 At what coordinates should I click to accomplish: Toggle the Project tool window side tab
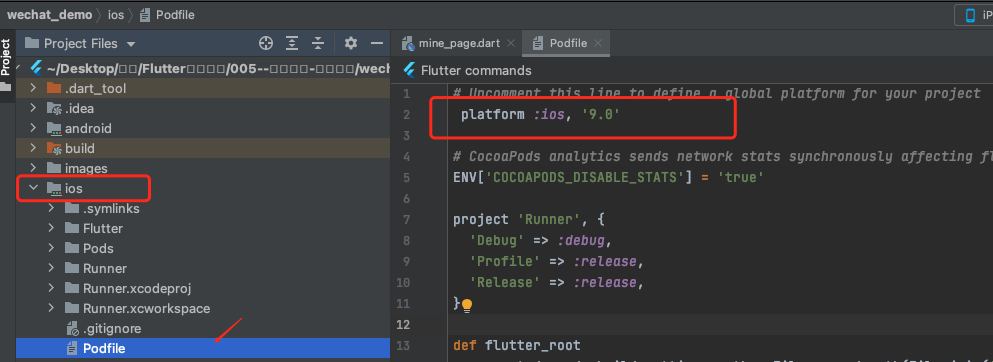click(x=6, y=58)
